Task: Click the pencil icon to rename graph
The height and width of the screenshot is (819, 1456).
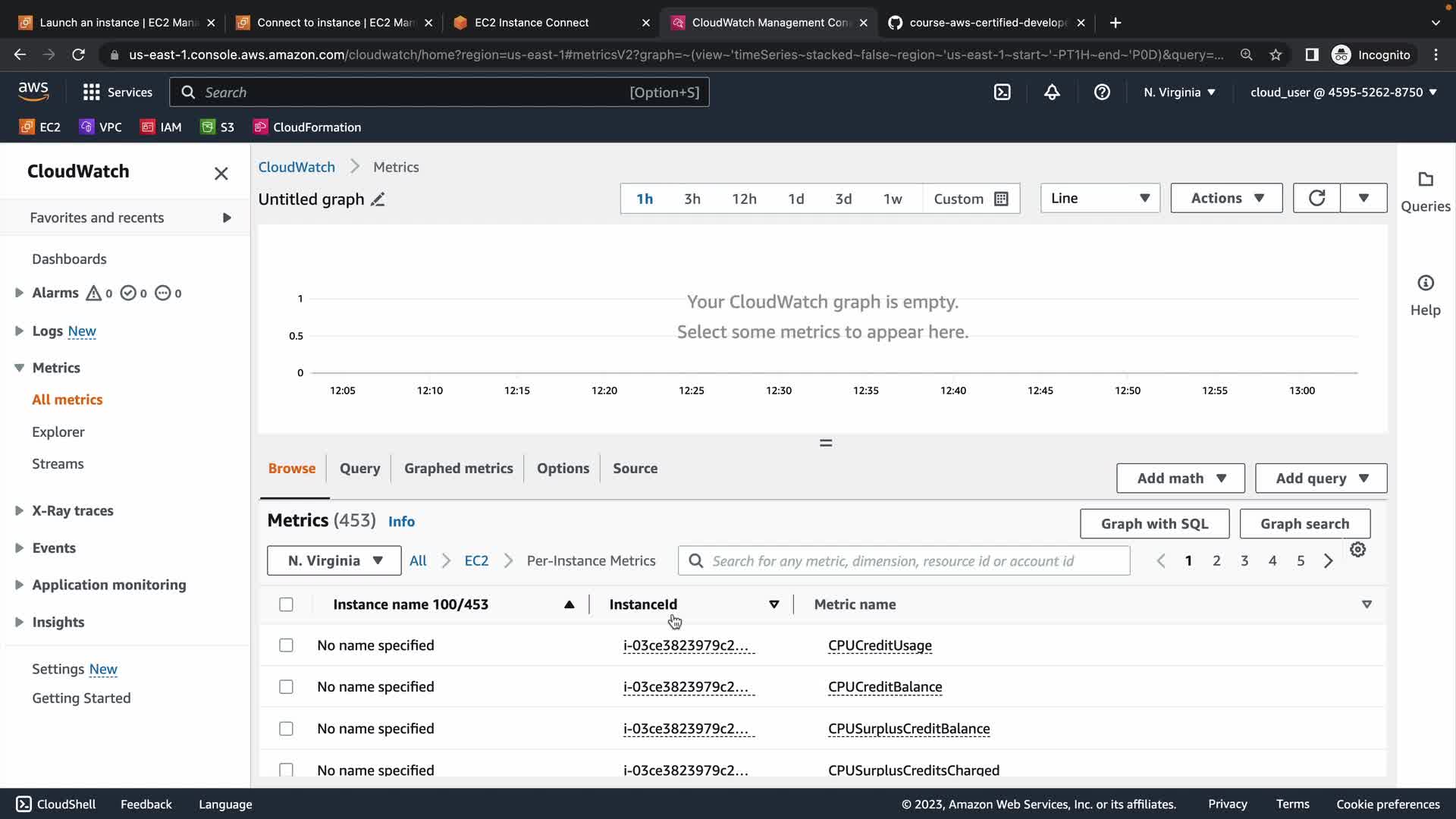Action: point(378,199)
